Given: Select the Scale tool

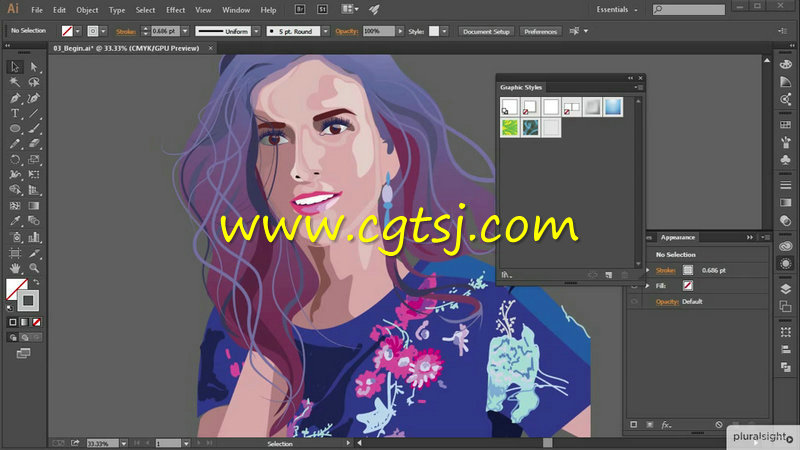Looking at the screenshot, I should 34,160.
